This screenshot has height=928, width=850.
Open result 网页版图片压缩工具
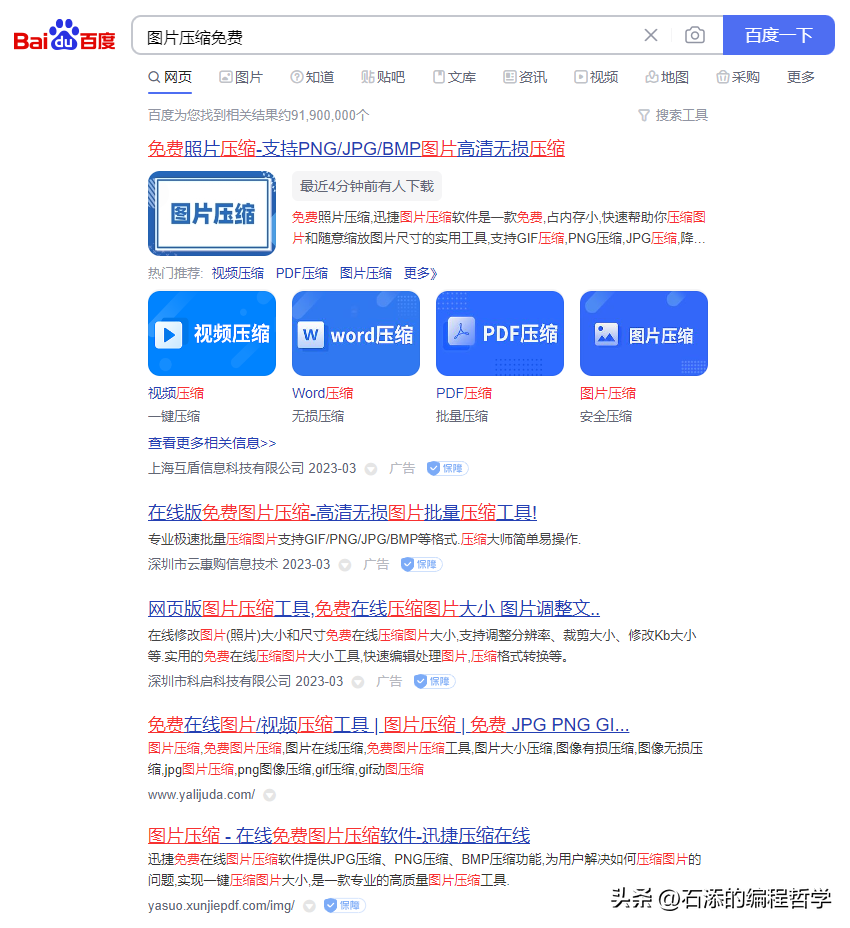pos(374,608)
